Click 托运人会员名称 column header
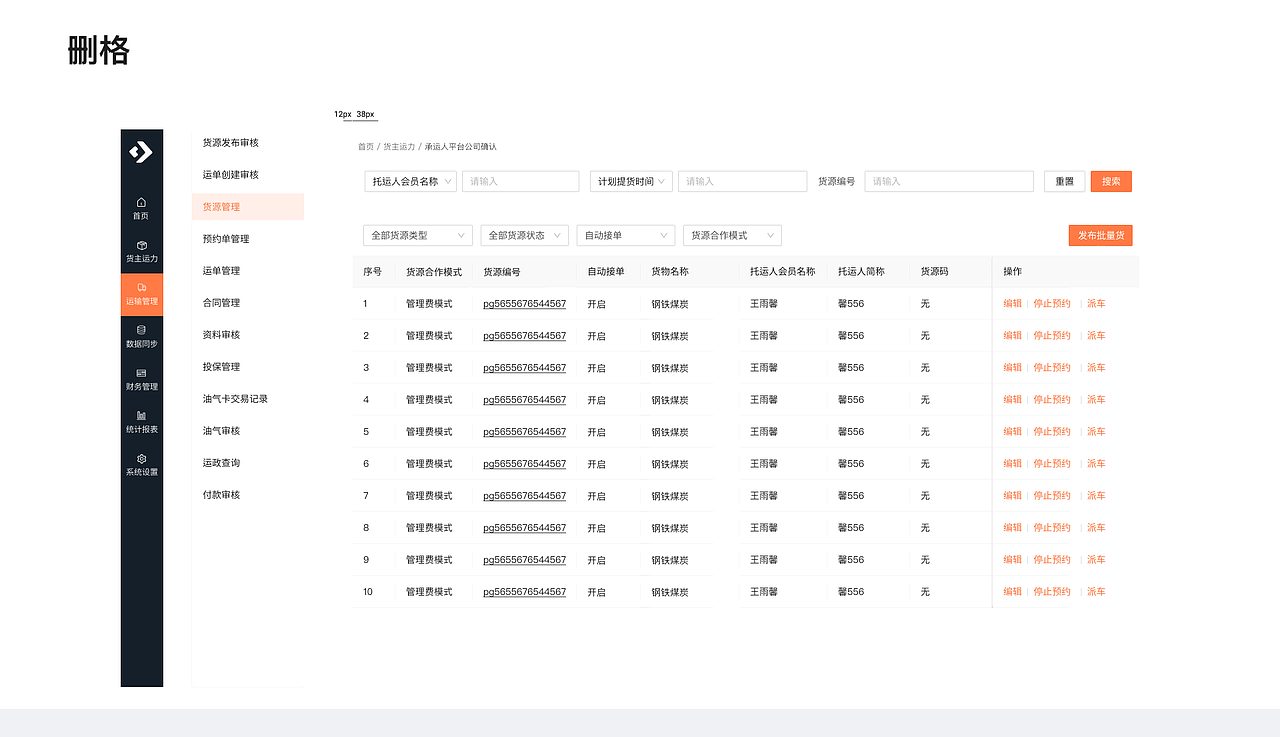This screenshot has height=737, width=1280. point(783,272)
